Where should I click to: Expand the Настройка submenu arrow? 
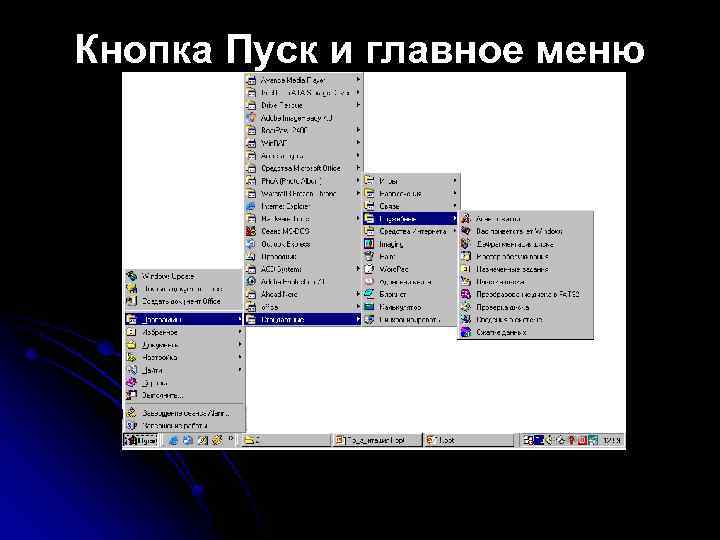point(240,357)
